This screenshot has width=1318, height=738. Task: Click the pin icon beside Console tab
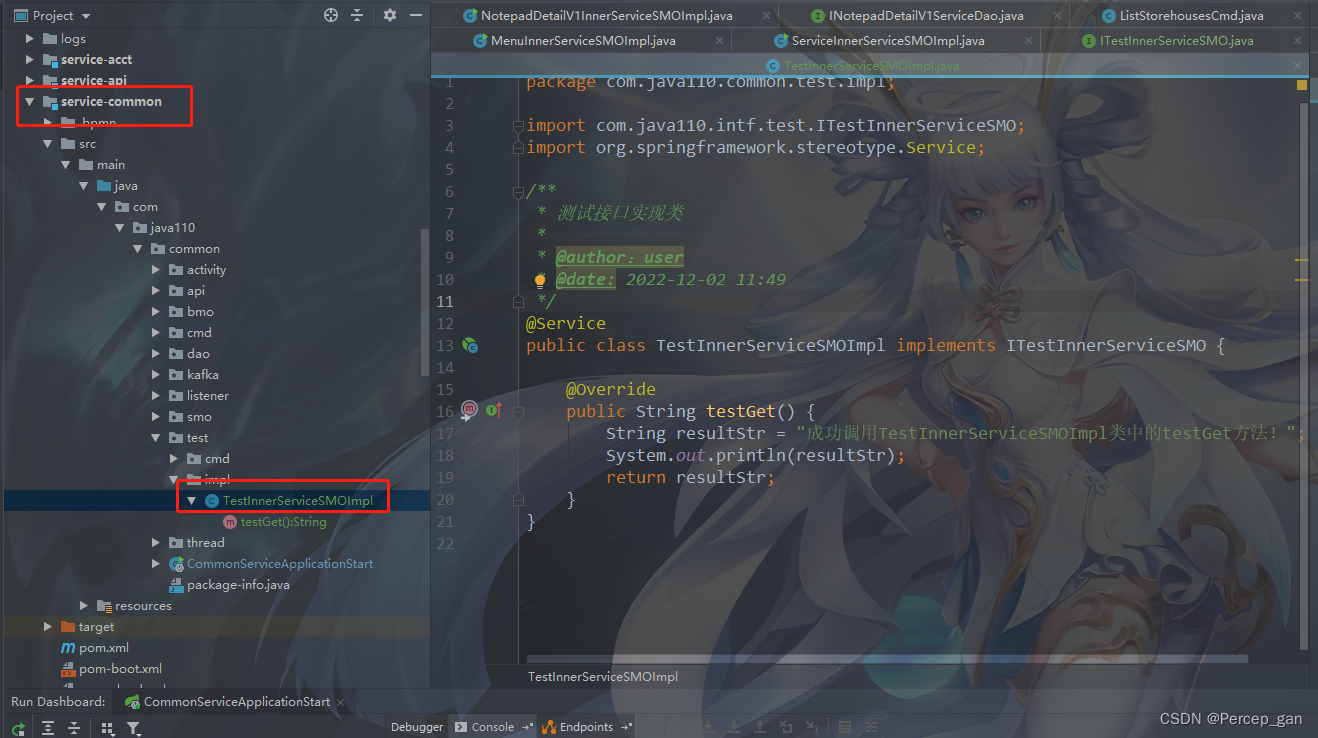tap(525, 727)
